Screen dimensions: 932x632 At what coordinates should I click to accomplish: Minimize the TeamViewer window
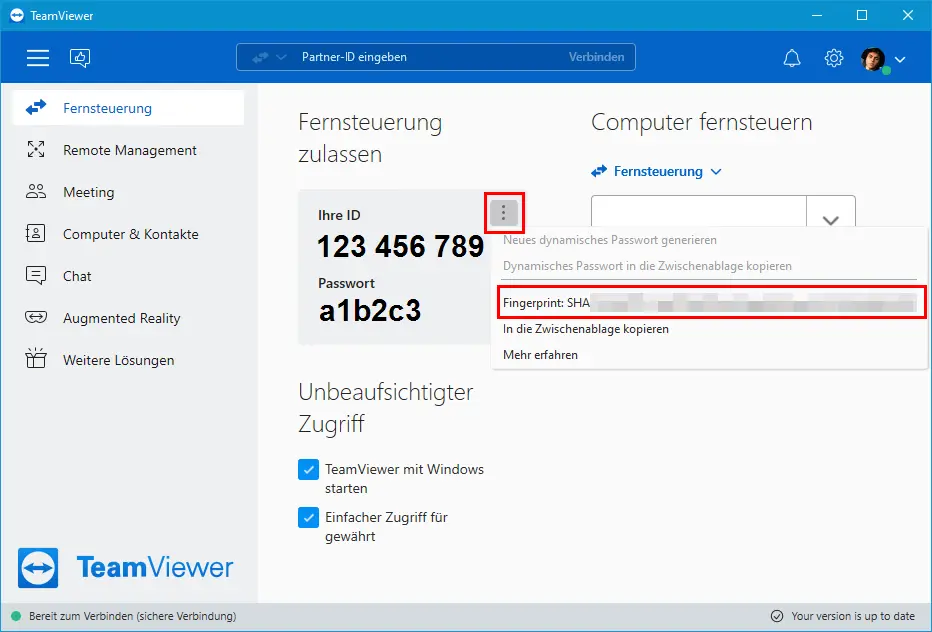tap(817, 15)
